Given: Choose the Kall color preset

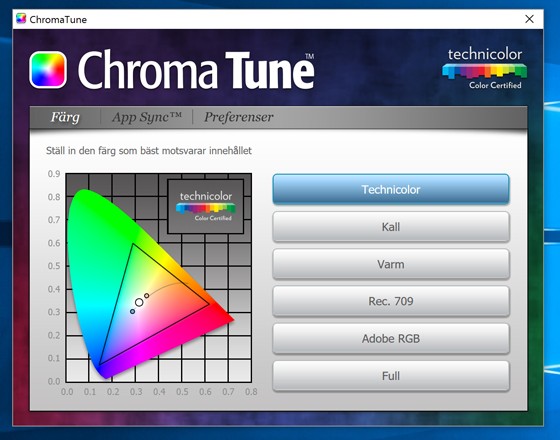Looking at the screenshot, I should click(391, 227).
